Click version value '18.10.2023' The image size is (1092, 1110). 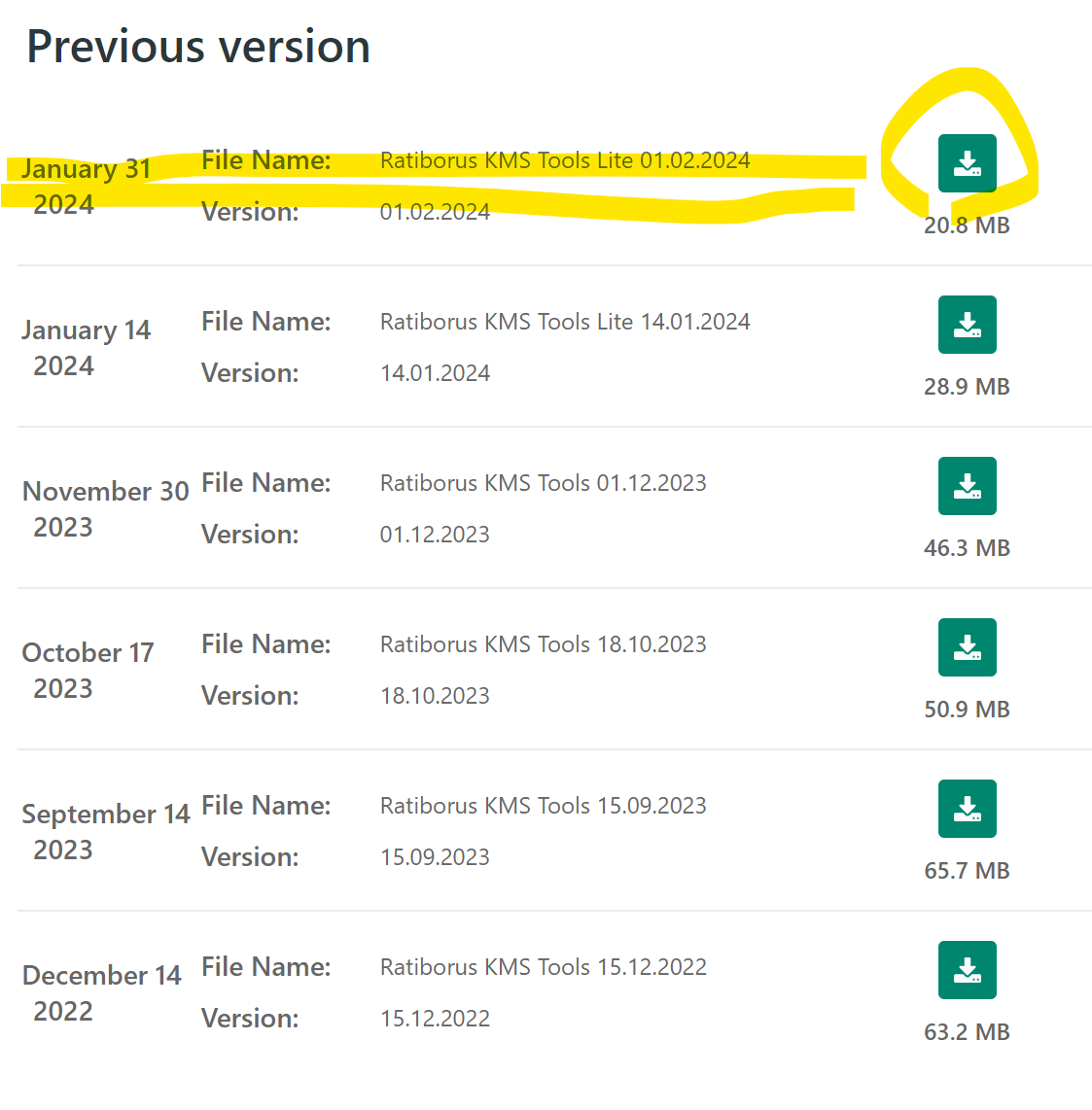click(x=435, y=696)
